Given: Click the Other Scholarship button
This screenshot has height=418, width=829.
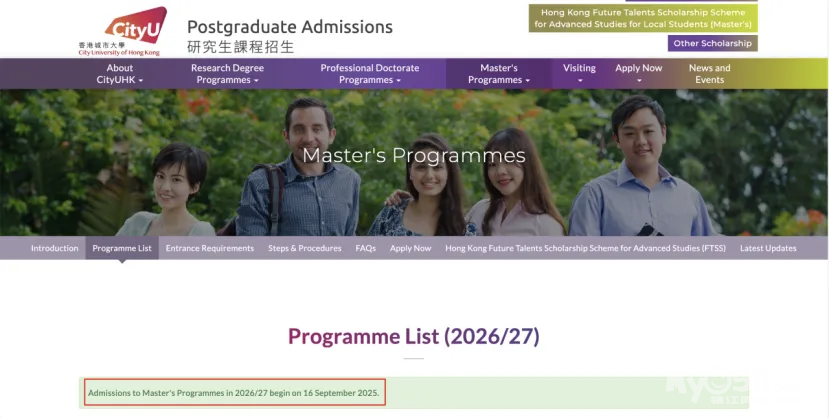Looking at the screenshot, I should pos(712,44).
